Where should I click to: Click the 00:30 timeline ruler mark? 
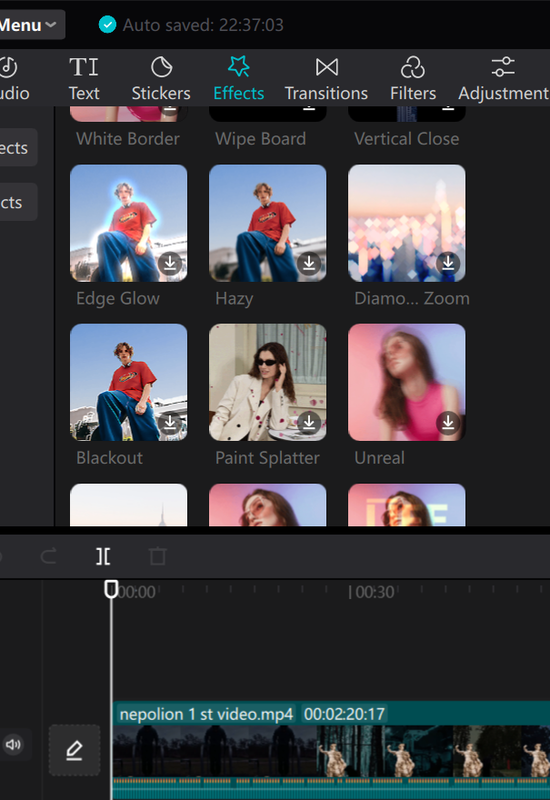(x=374, y=592)
